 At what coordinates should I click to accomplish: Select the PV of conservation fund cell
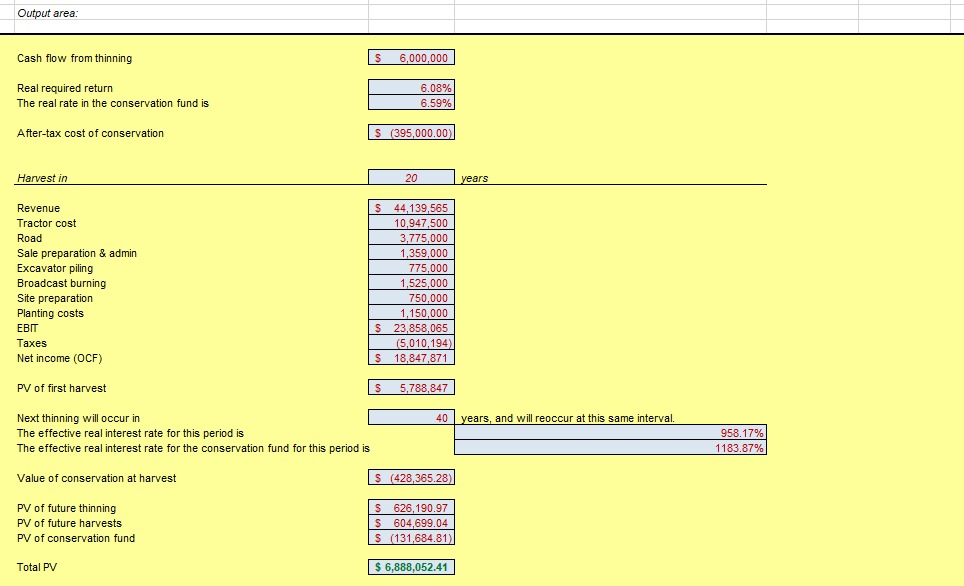click(412, 537)
